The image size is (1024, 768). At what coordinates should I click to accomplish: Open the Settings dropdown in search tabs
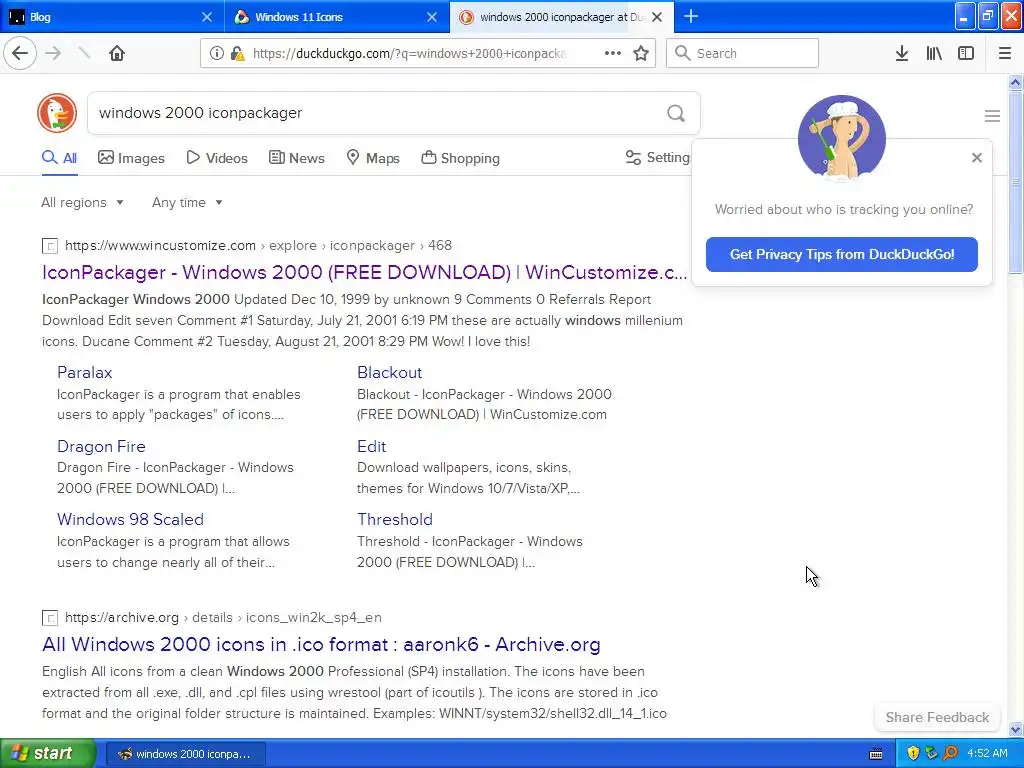(x=658, y=157)
